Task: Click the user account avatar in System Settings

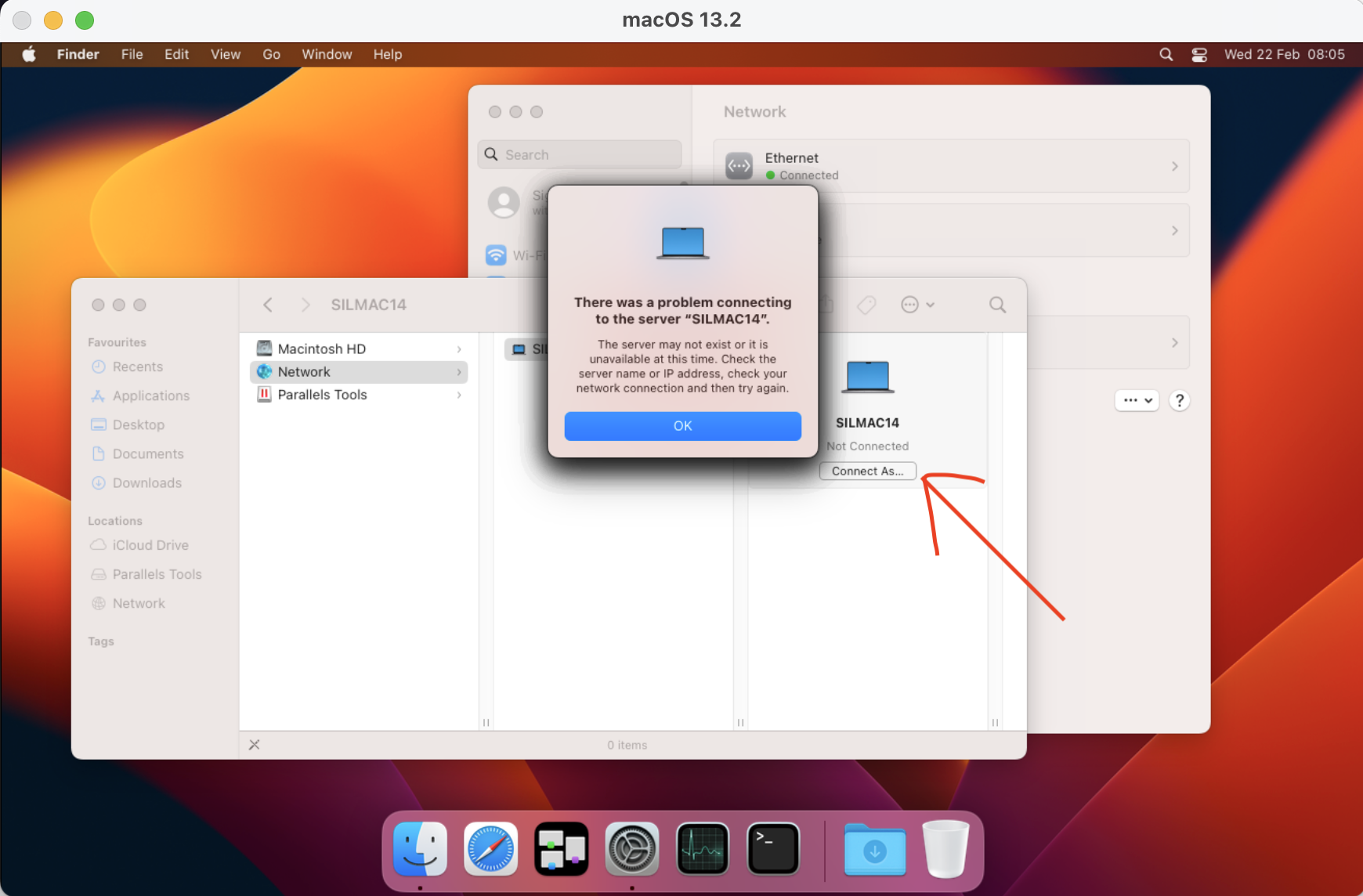Action: click(504, 202)
